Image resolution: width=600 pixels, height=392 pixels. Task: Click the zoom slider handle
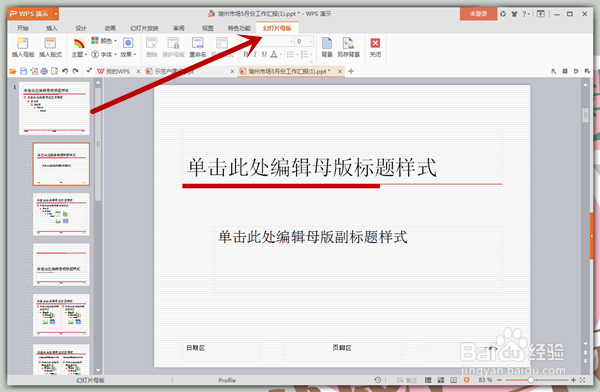531,380
